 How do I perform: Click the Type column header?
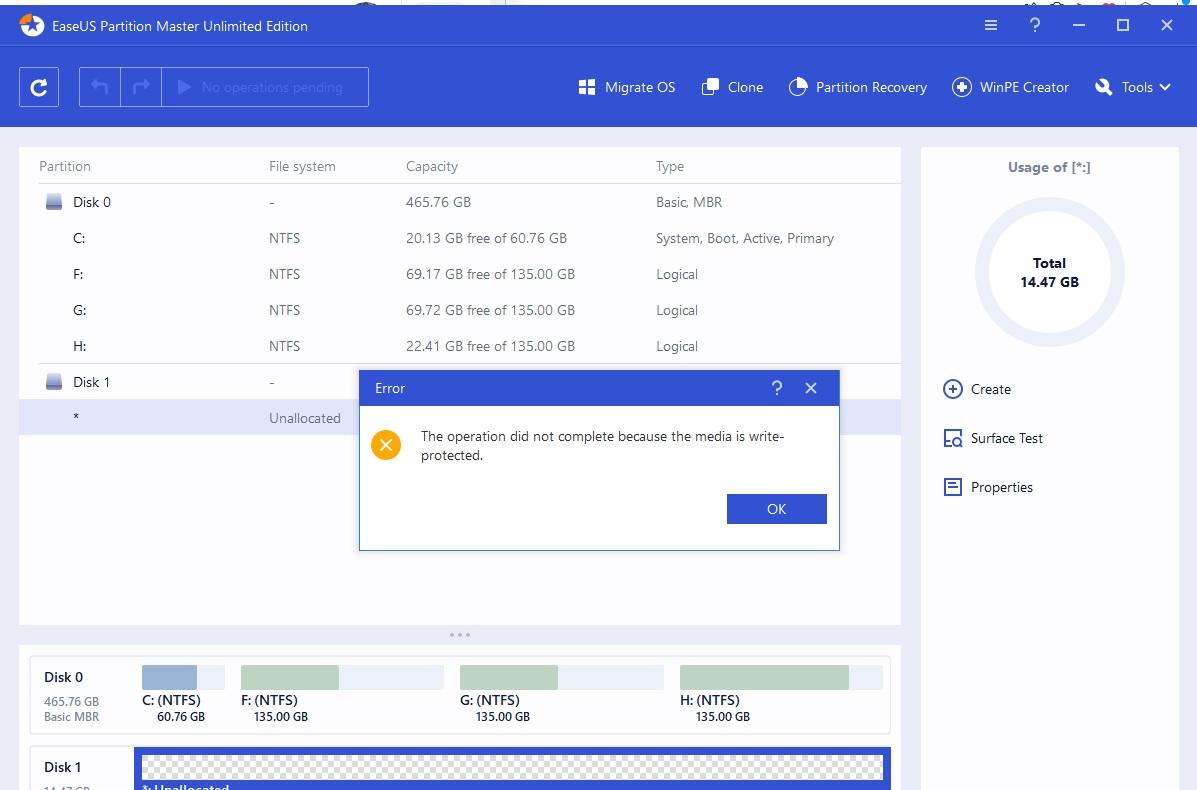click(x=669, y=166)
